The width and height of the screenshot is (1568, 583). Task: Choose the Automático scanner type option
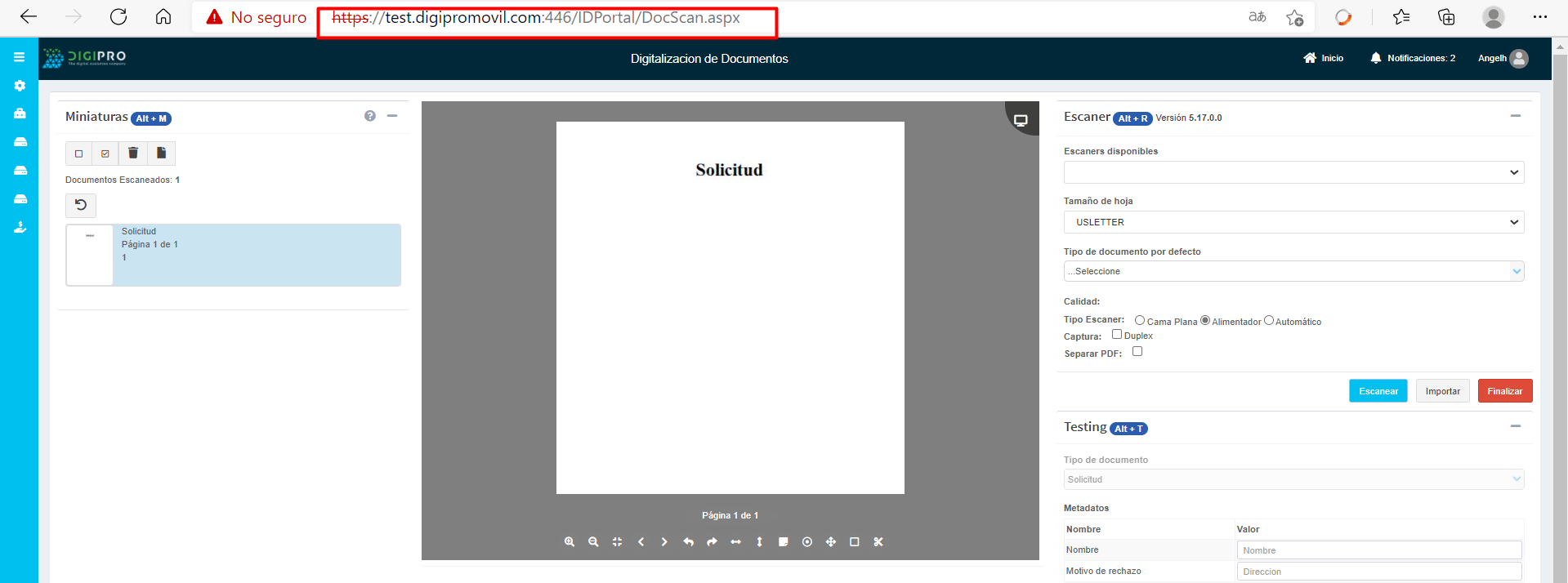pyautogui.click(x=1269, y=321)
